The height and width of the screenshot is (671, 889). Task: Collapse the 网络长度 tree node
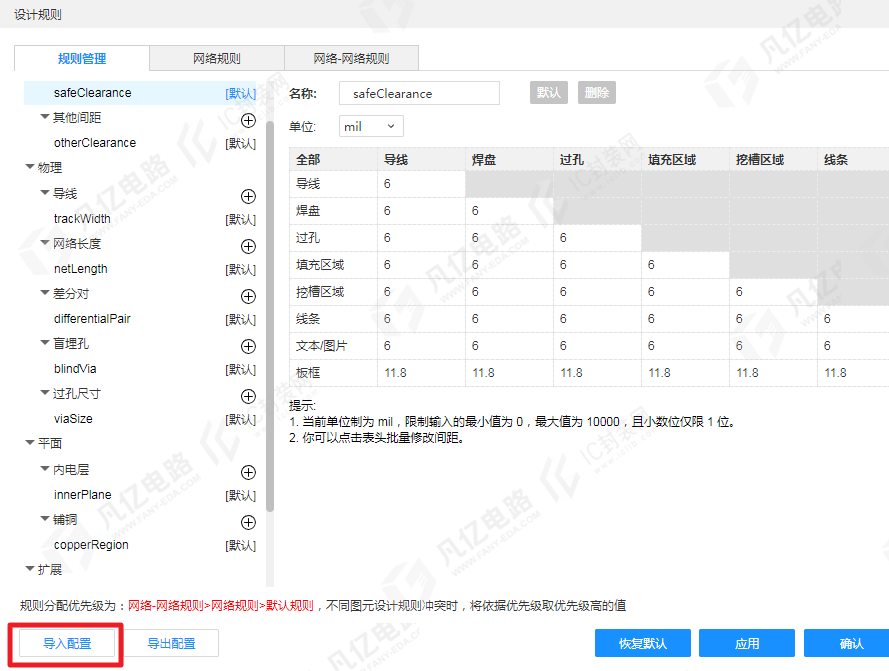[x=45, y=243]
